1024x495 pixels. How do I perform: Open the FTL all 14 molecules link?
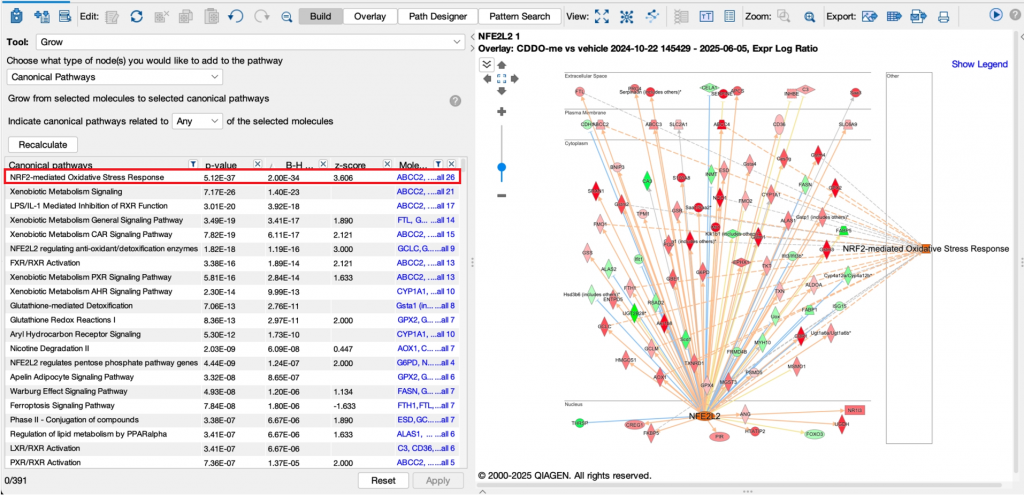pyautogui.click(x=425, y=220)
